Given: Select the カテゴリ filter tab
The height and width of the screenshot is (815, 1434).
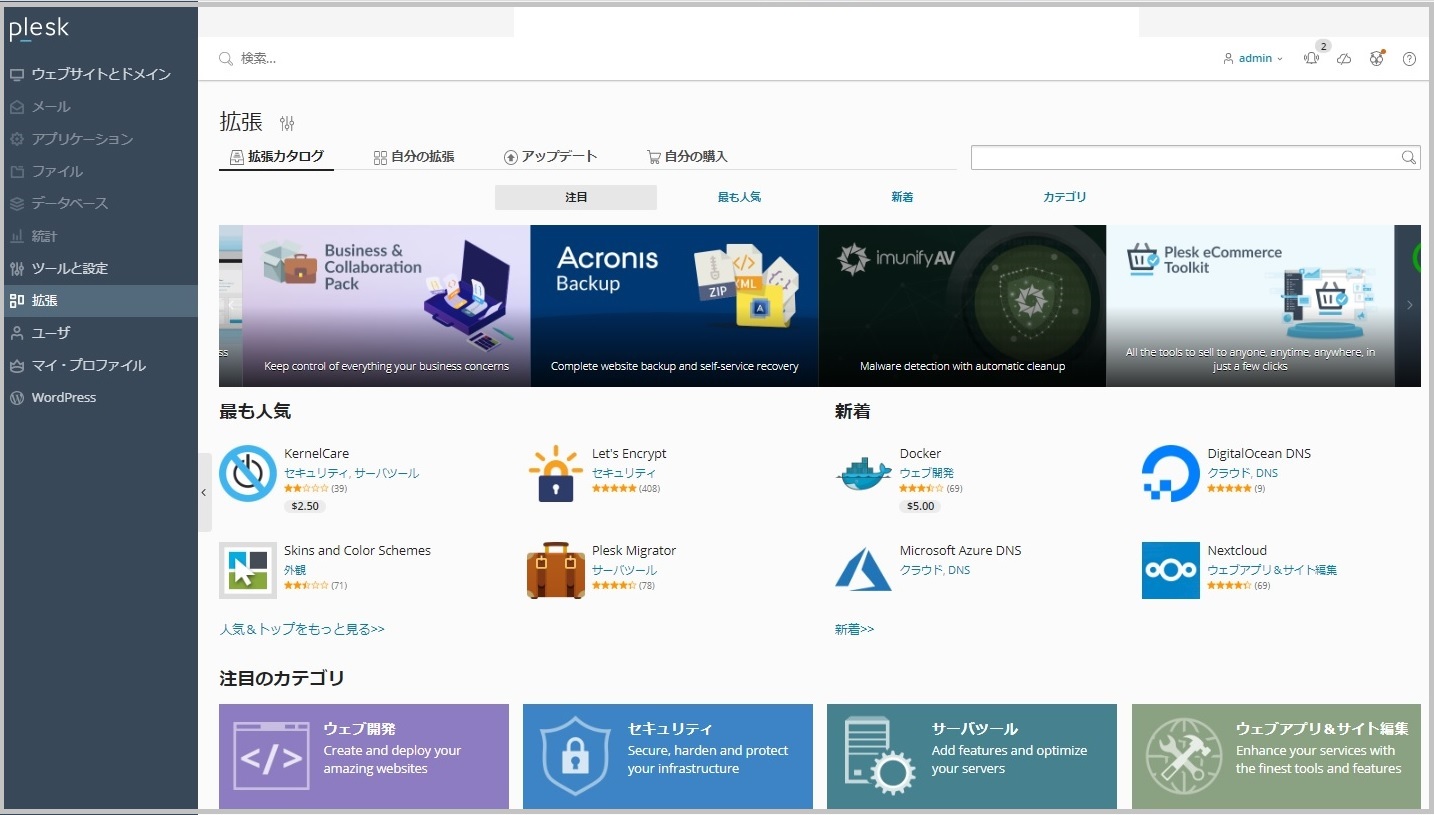Looking at the screenshot, I should [1064, 197].
